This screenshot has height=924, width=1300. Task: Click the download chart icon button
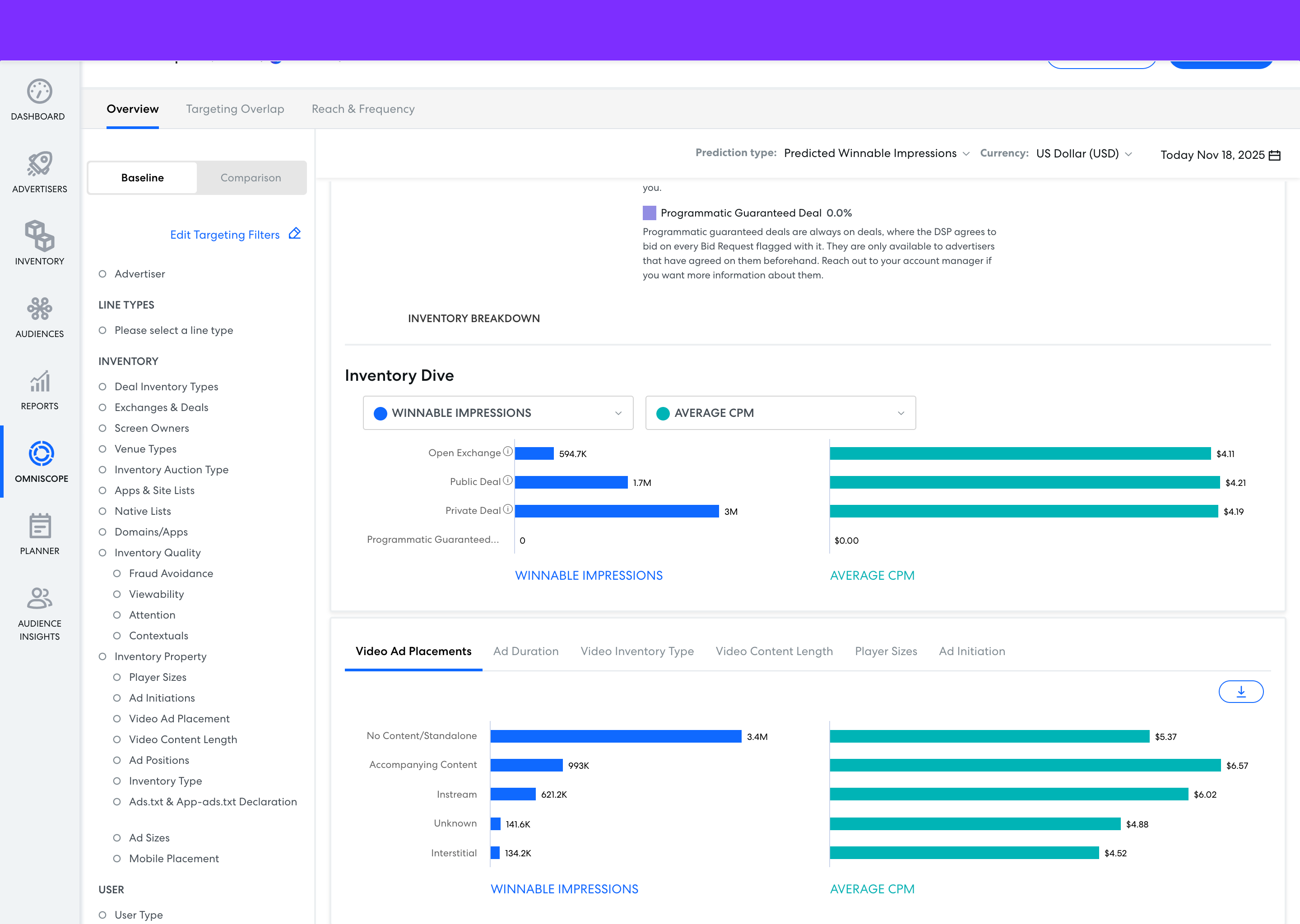(1240, 692)
